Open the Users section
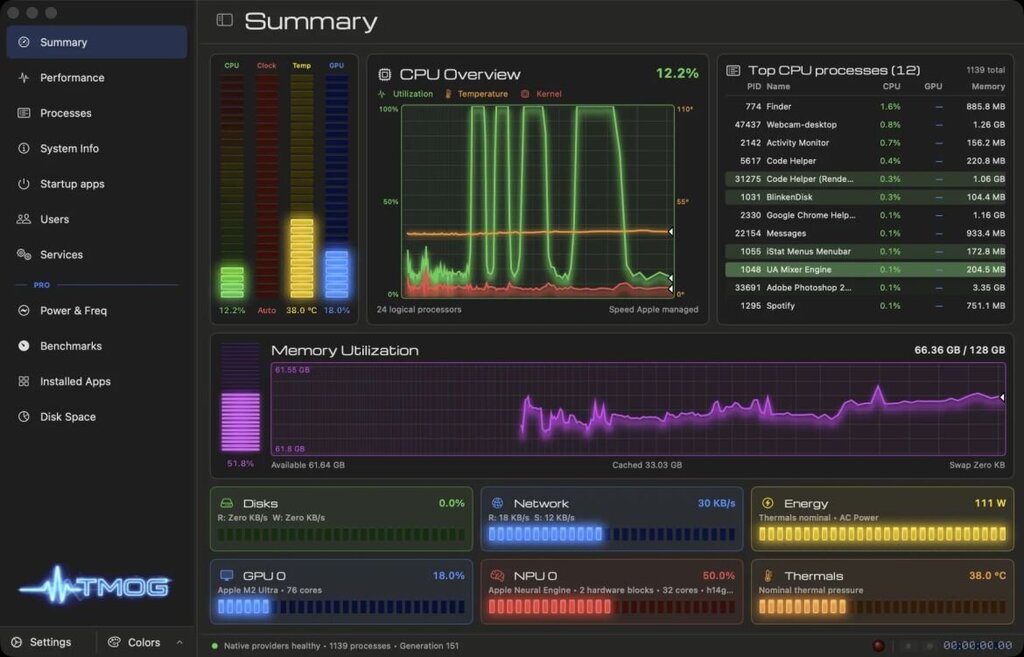This screenshot has height=657, width=1024. [x=97, y=219]
